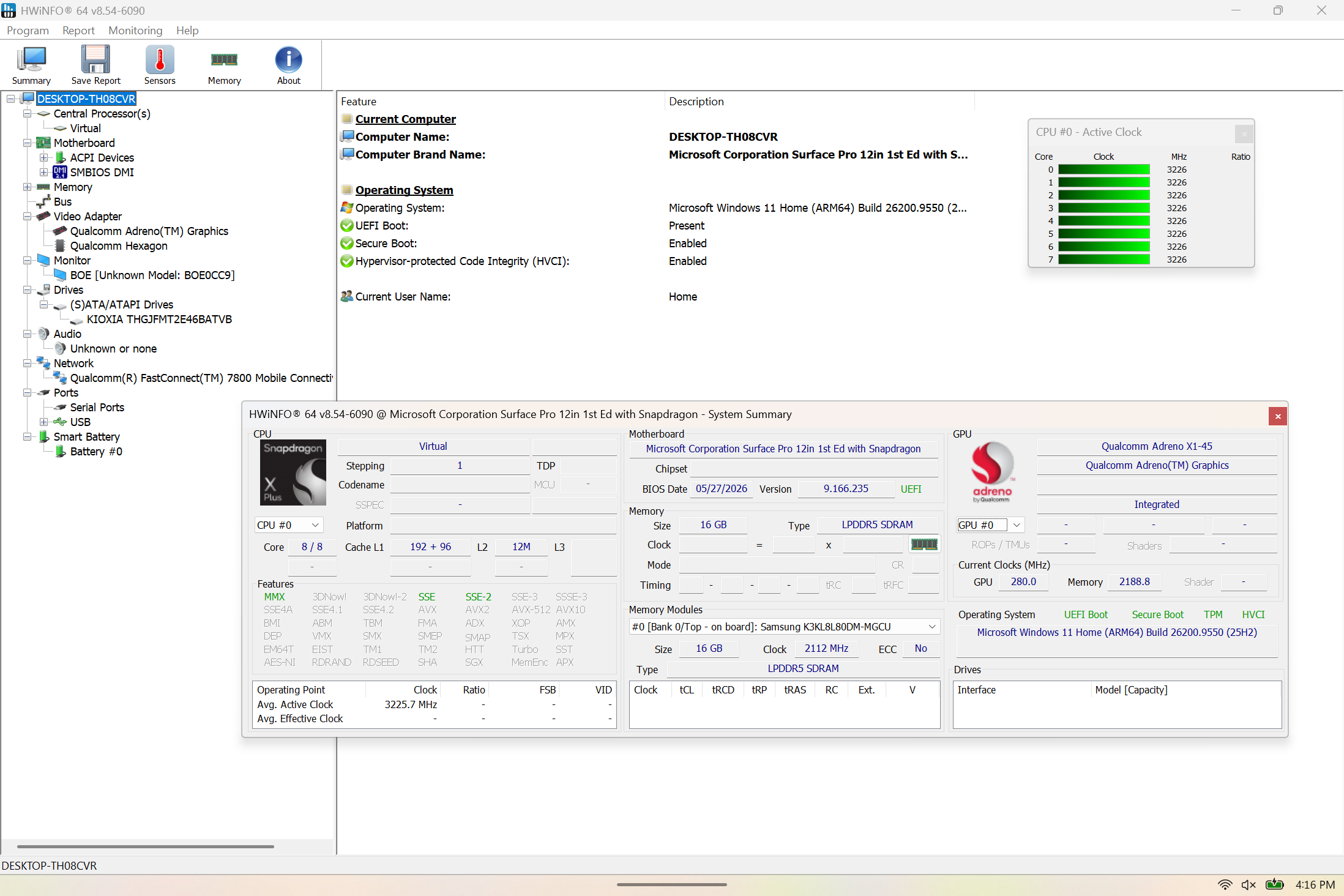Open the Program menu
The width and height of the screenshot is (1344, 896).
(28, 30)
